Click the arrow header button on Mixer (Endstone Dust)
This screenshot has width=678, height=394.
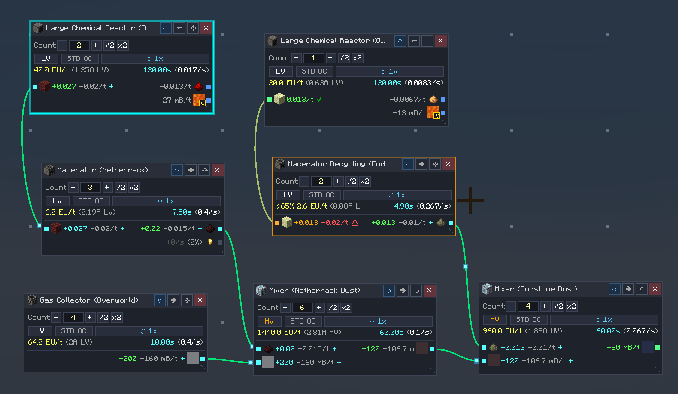[628, 289]
